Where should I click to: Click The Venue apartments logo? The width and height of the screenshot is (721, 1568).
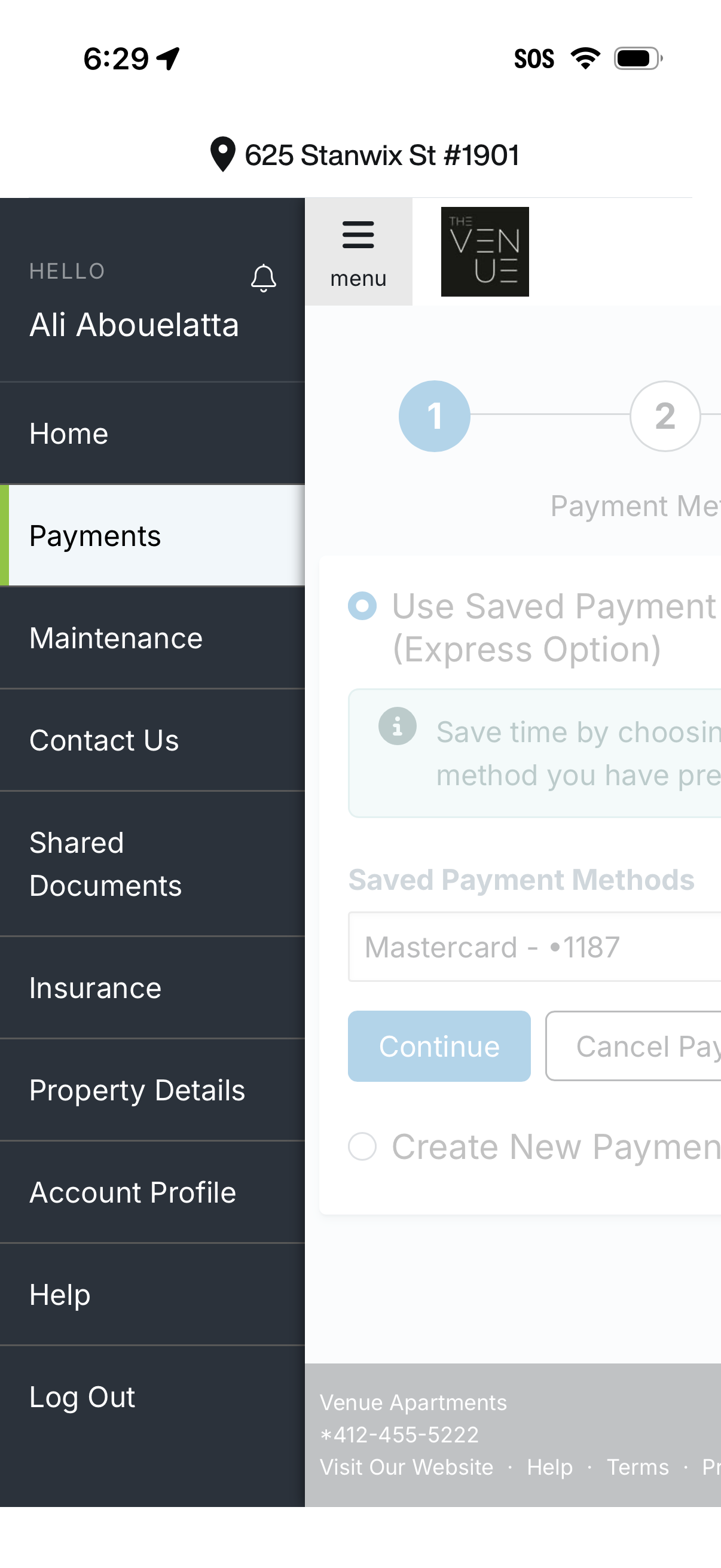point(485,251)
